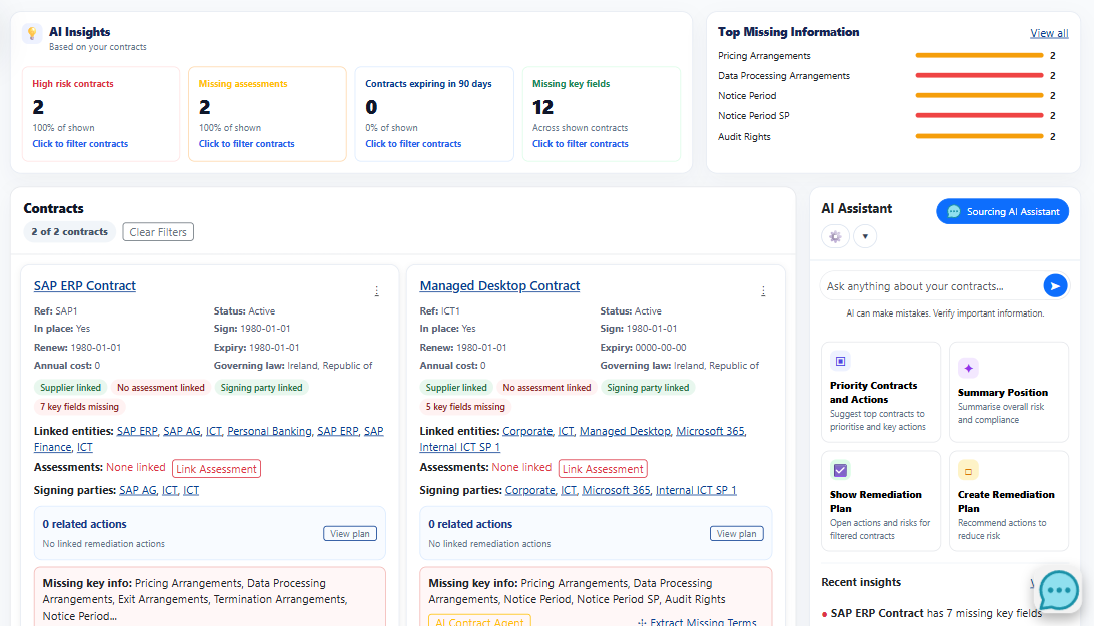Viewport: 1094px width, 626px height.
Task: Click the AI Assistant settings gear icon
Action: point(835,237)
